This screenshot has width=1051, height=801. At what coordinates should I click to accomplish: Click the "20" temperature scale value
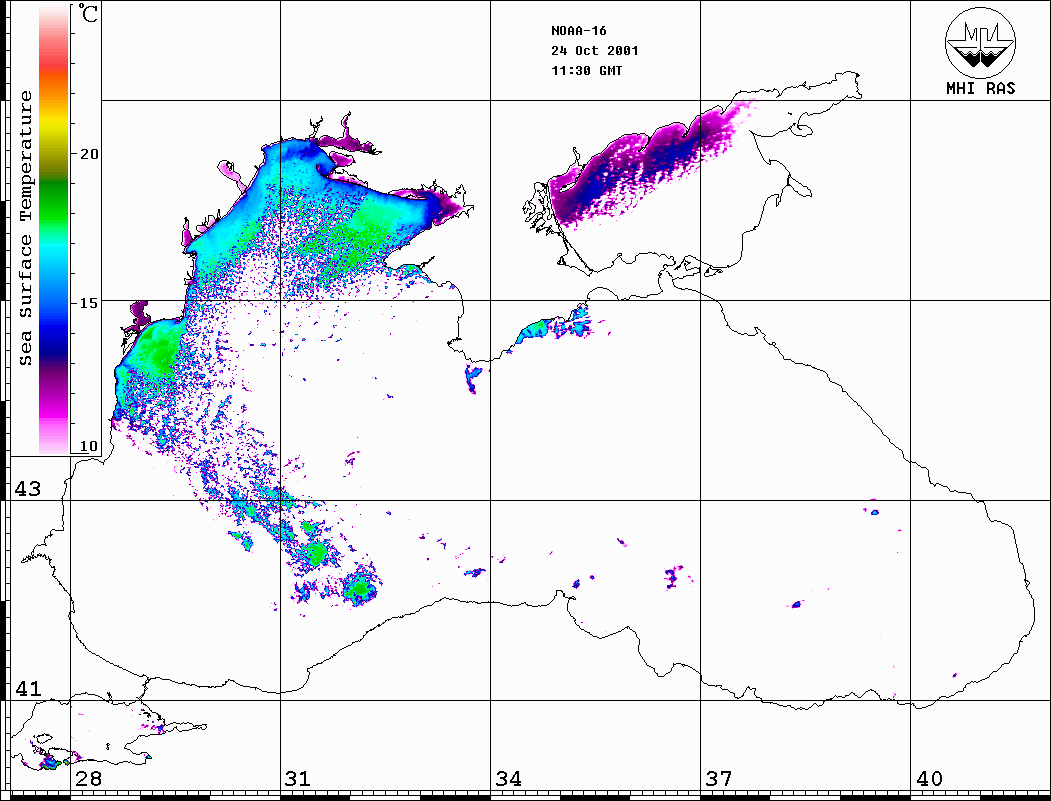click(88, 154)
